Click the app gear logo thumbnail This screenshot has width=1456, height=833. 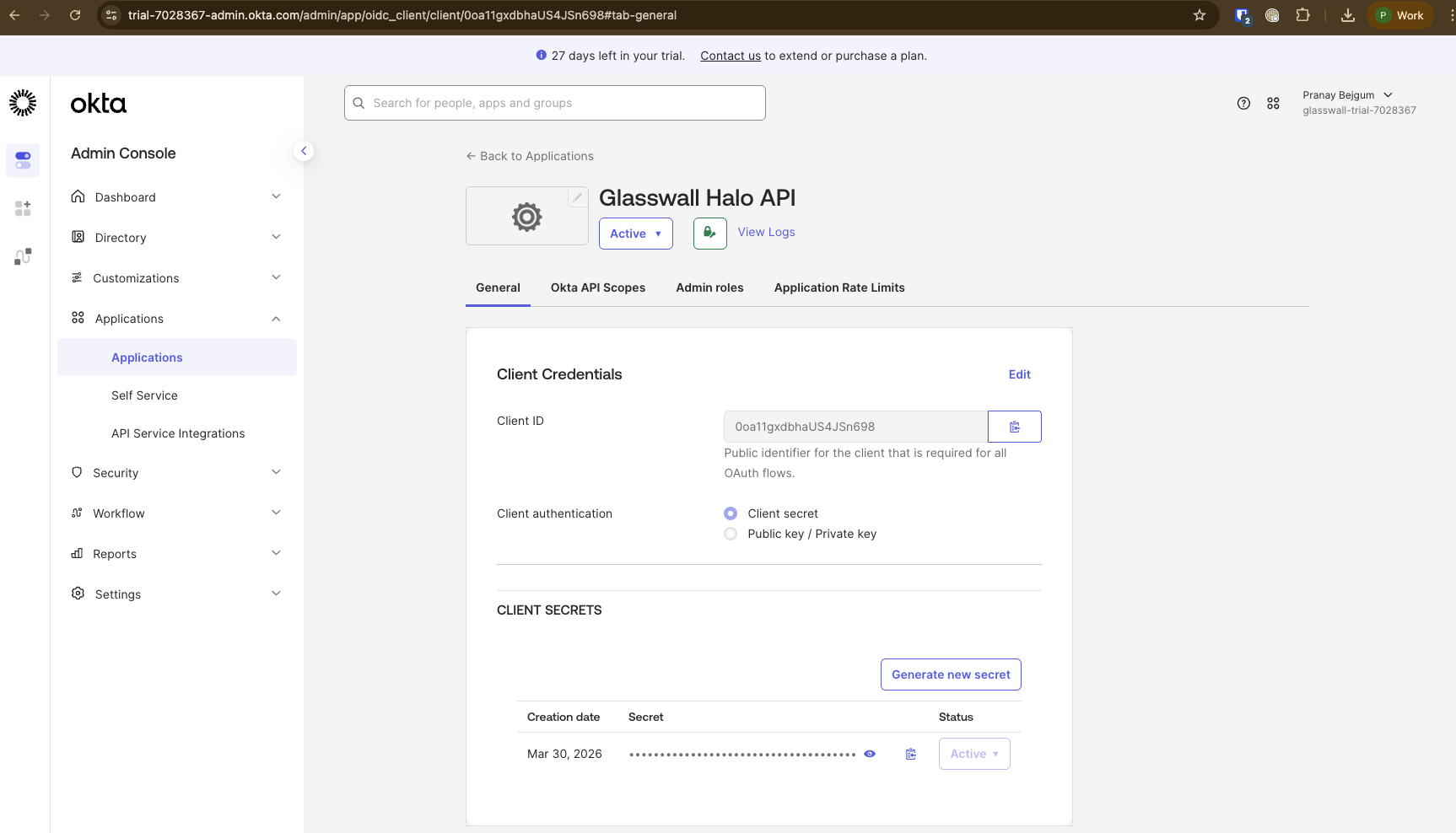click(527, 217)
